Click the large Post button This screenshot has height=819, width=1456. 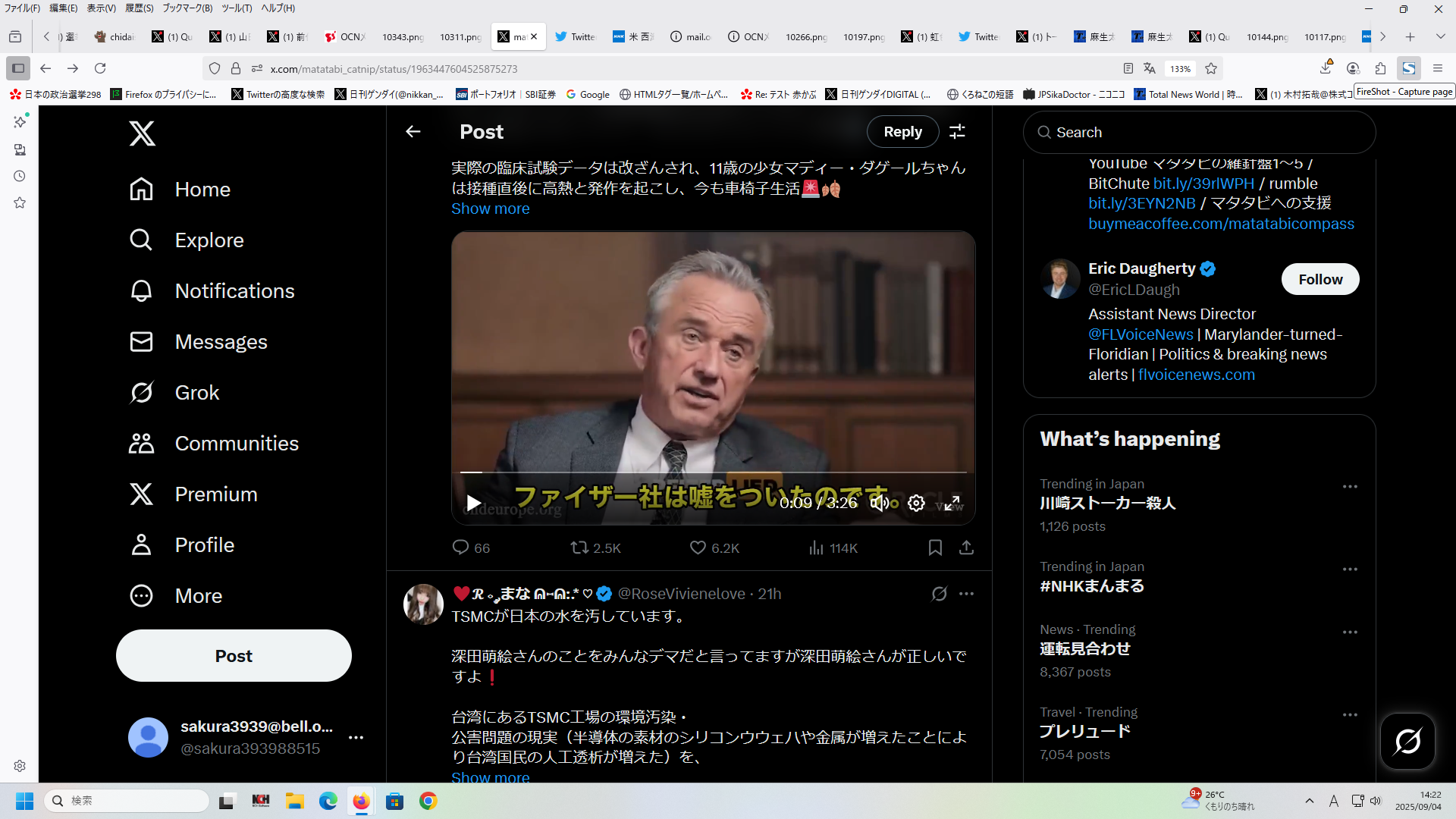pos(234,656)
